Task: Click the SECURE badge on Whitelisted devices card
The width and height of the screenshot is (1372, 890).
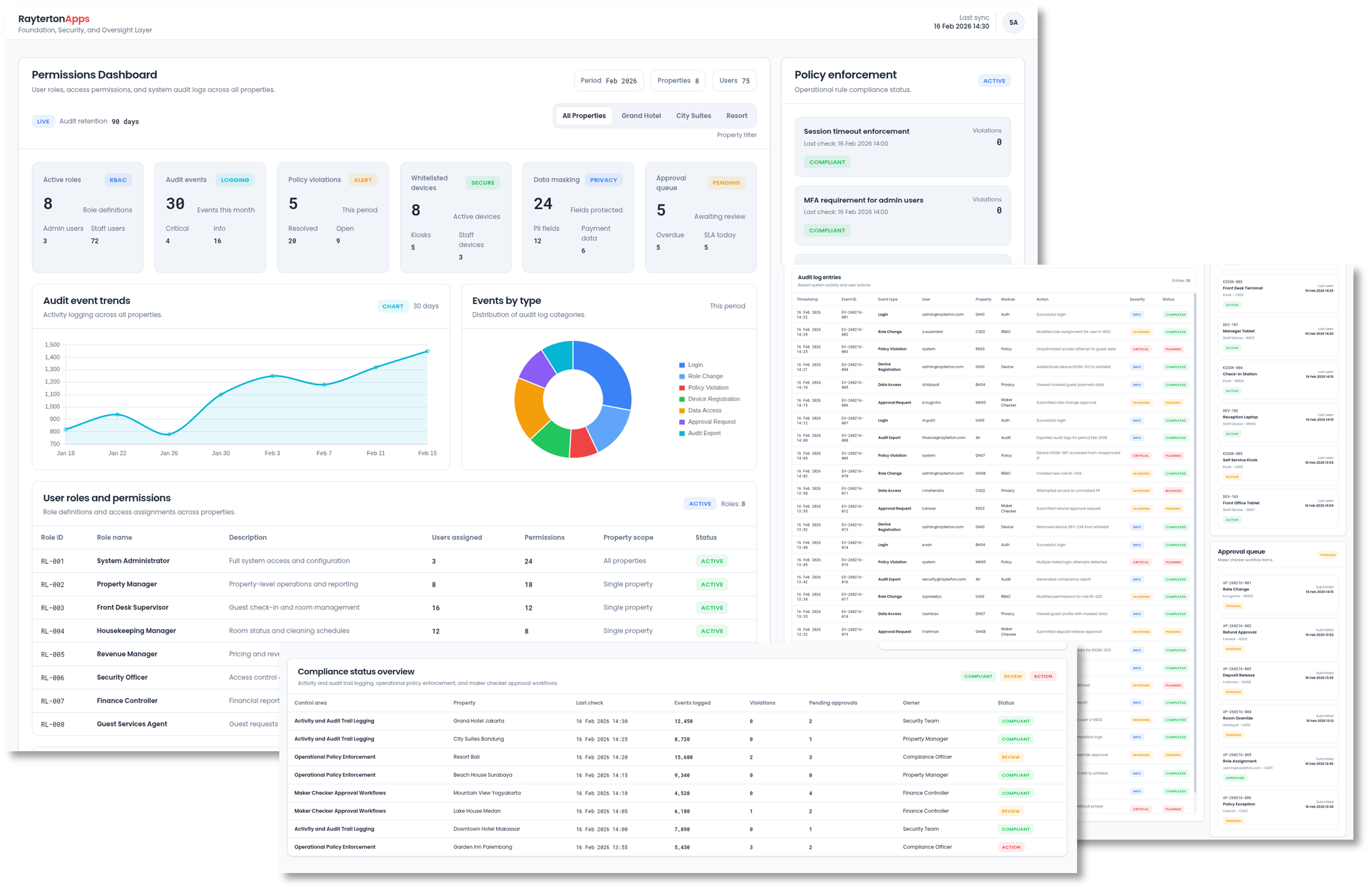Action: [483, 183]
